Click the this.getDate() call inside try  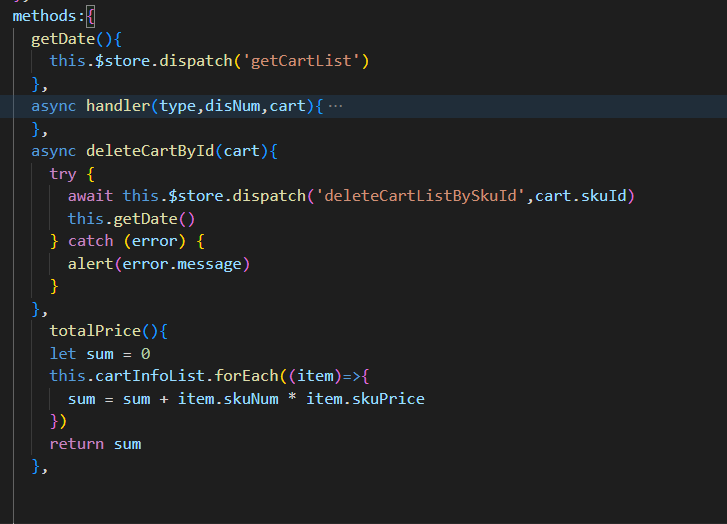click(131, 219)
